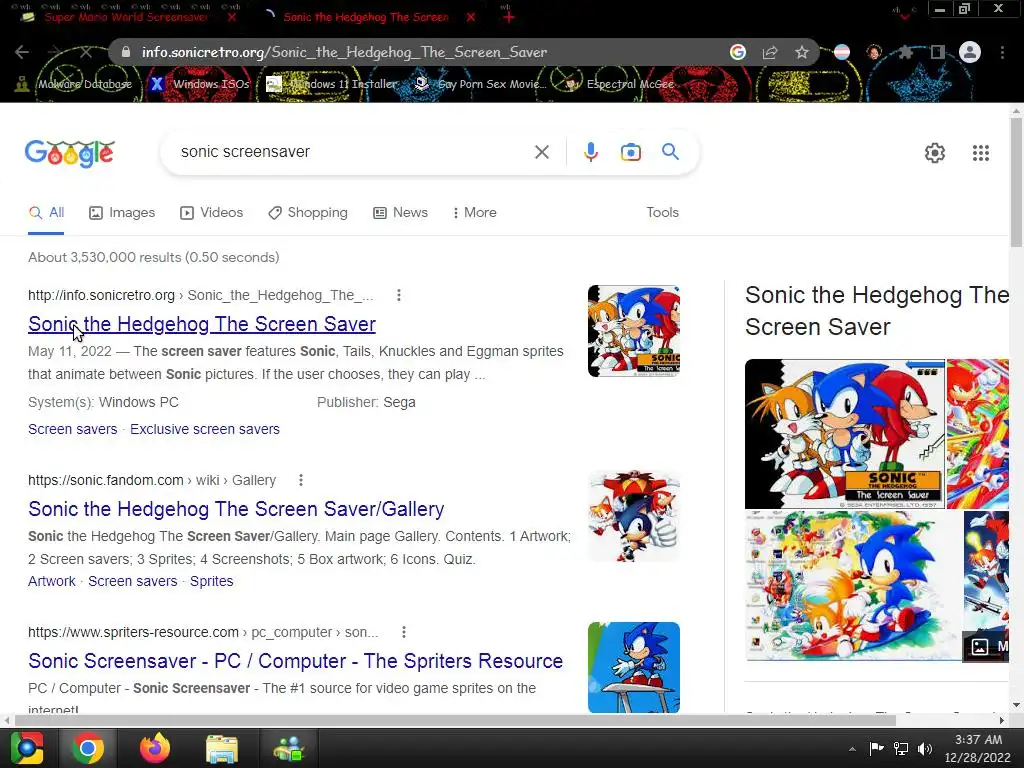Start voice search with the microphone icon

[x=590, y=152]
